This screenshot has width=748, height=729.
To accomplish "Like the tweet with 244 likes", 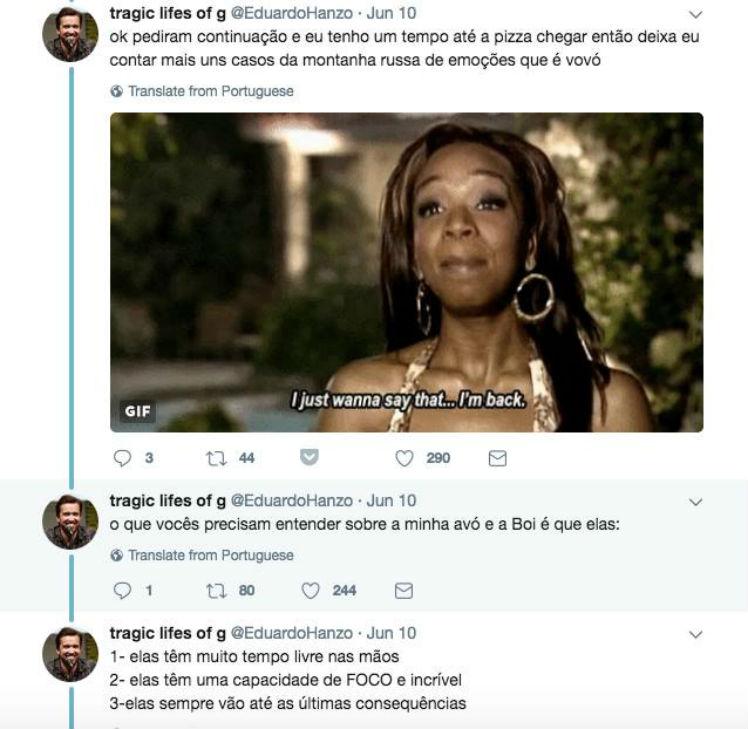I will 311,591.
